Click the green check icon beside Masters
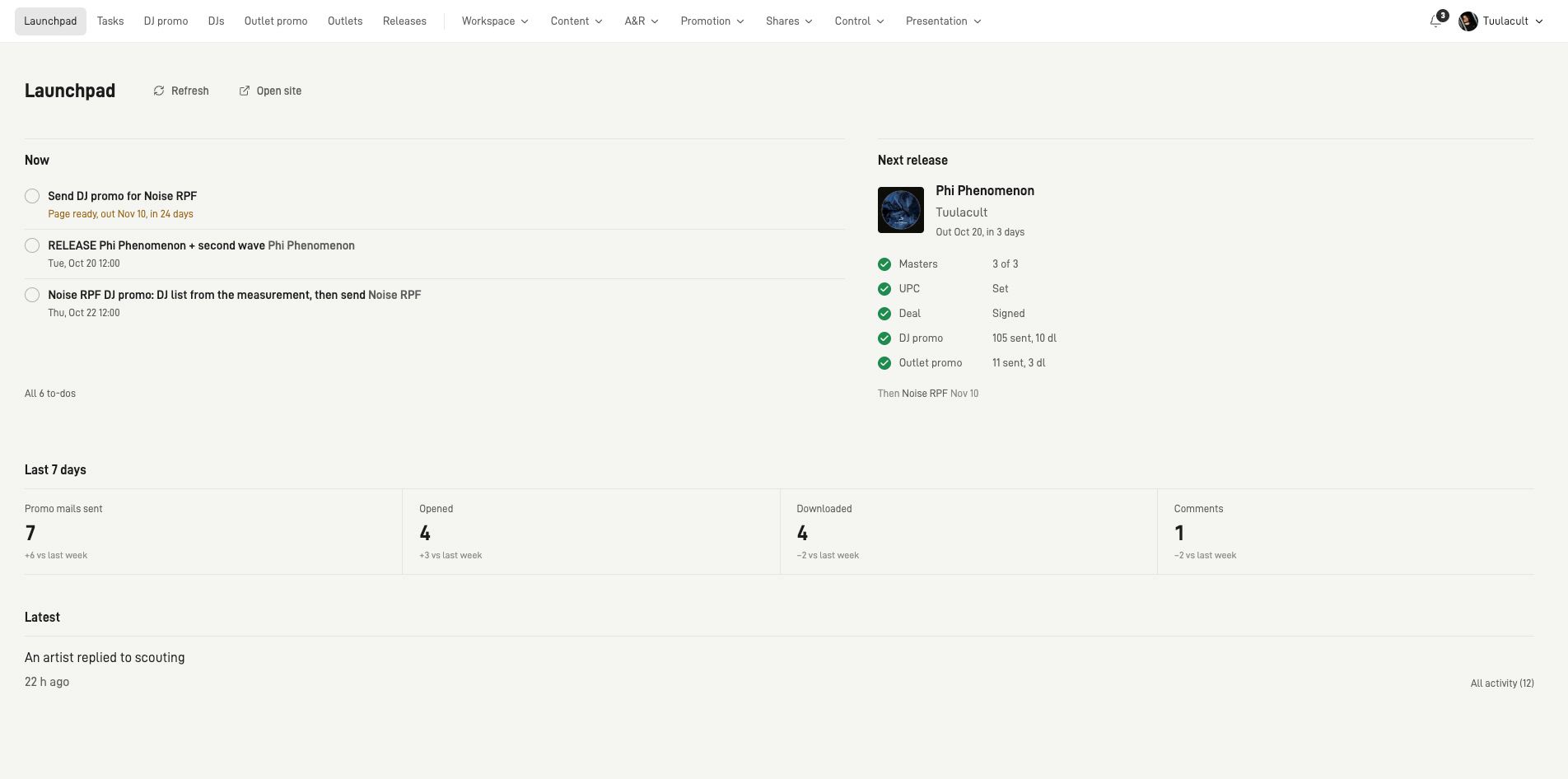 (x=884, y=264)
